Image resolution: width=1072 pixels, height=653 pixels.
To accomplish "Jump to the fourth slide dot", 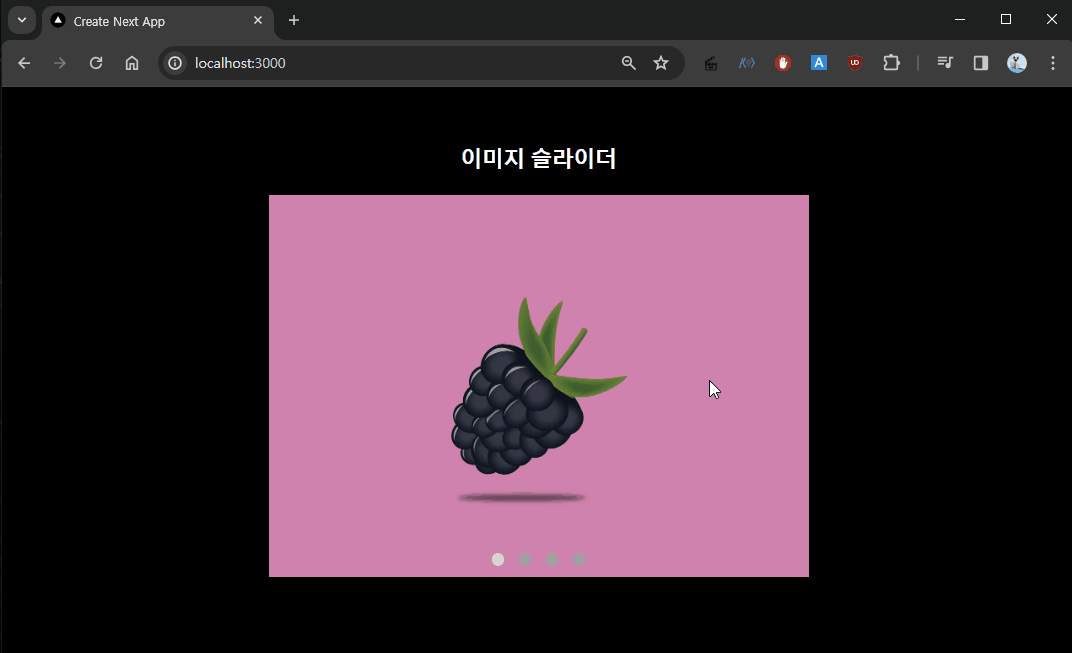I will point(579,559).
